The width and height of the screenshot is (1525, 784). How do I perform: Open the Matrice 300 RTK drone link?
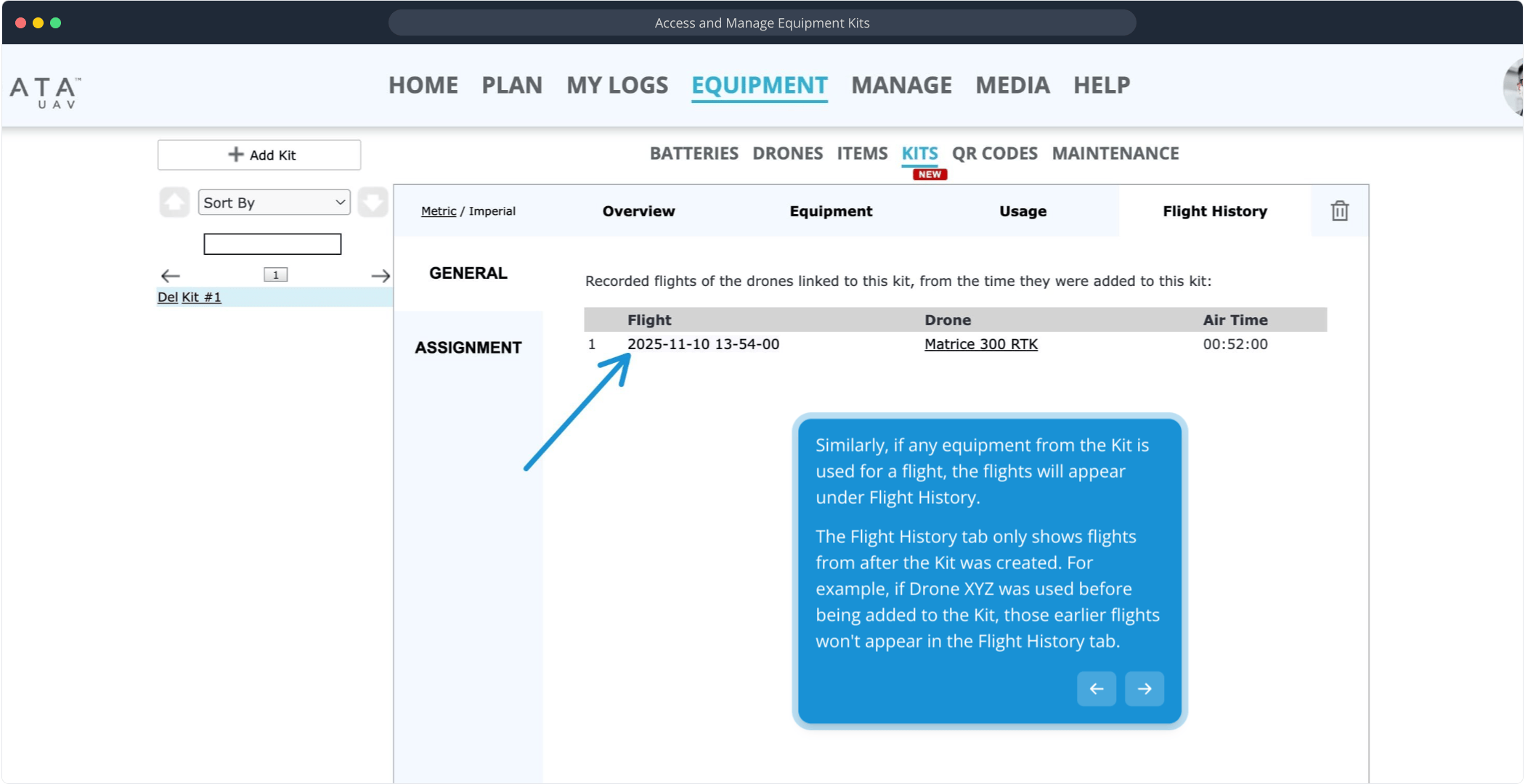980,344
